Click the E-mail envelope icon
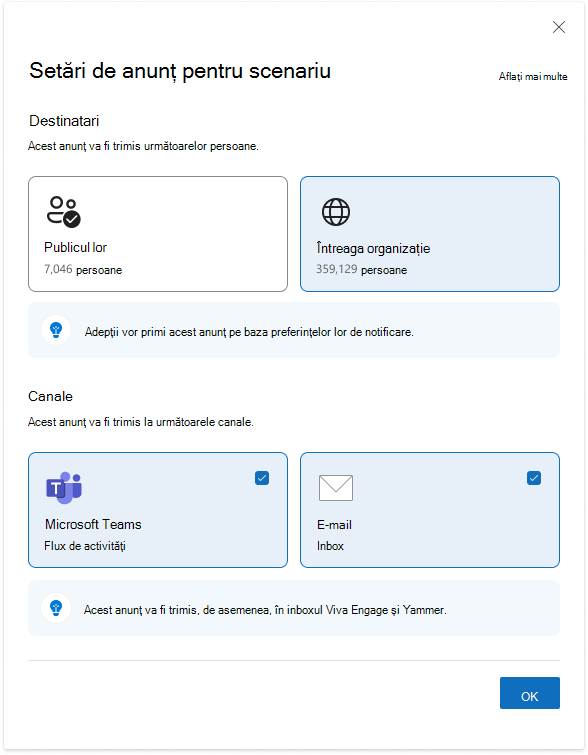588x755 pixels. click(x=336, y=488)
